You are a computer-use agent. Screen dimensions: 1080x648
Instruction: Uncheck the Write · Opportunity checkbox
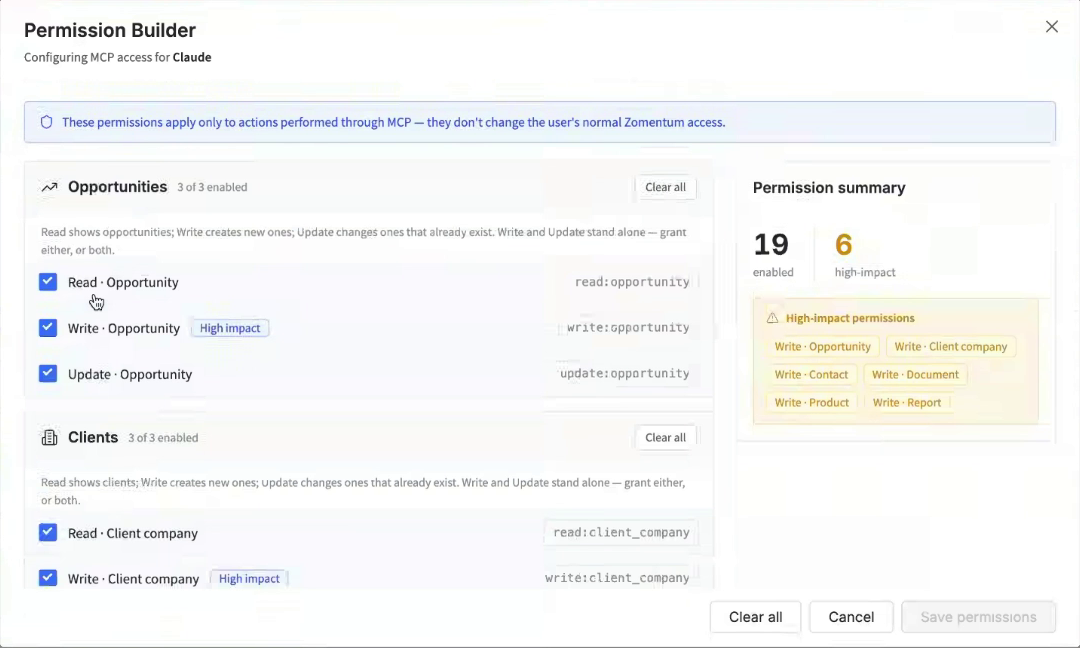(48, 328)
